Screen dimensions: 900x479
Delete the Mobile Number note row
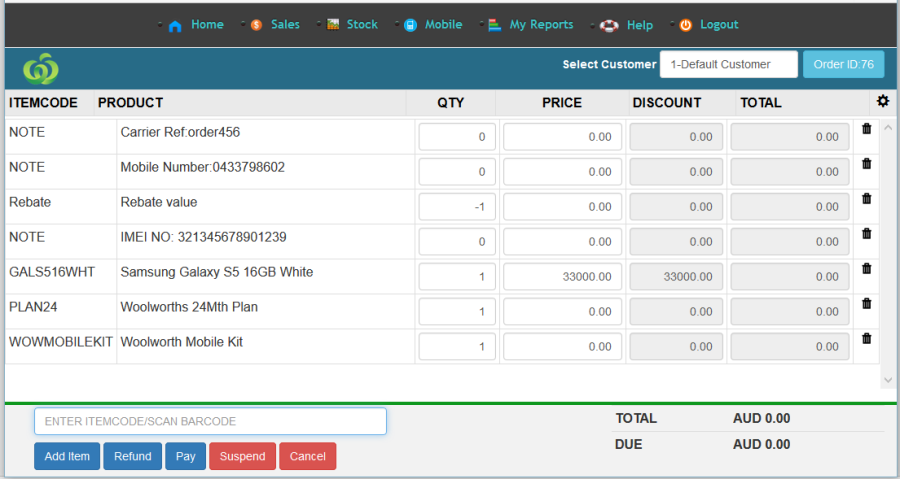[x=867, y=164]
